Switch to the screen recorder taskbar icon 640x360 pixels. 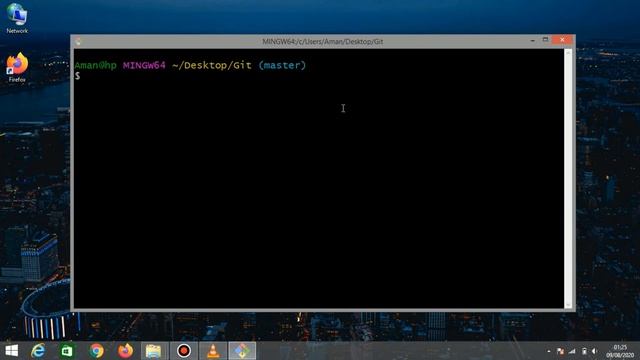pos(184,351)
